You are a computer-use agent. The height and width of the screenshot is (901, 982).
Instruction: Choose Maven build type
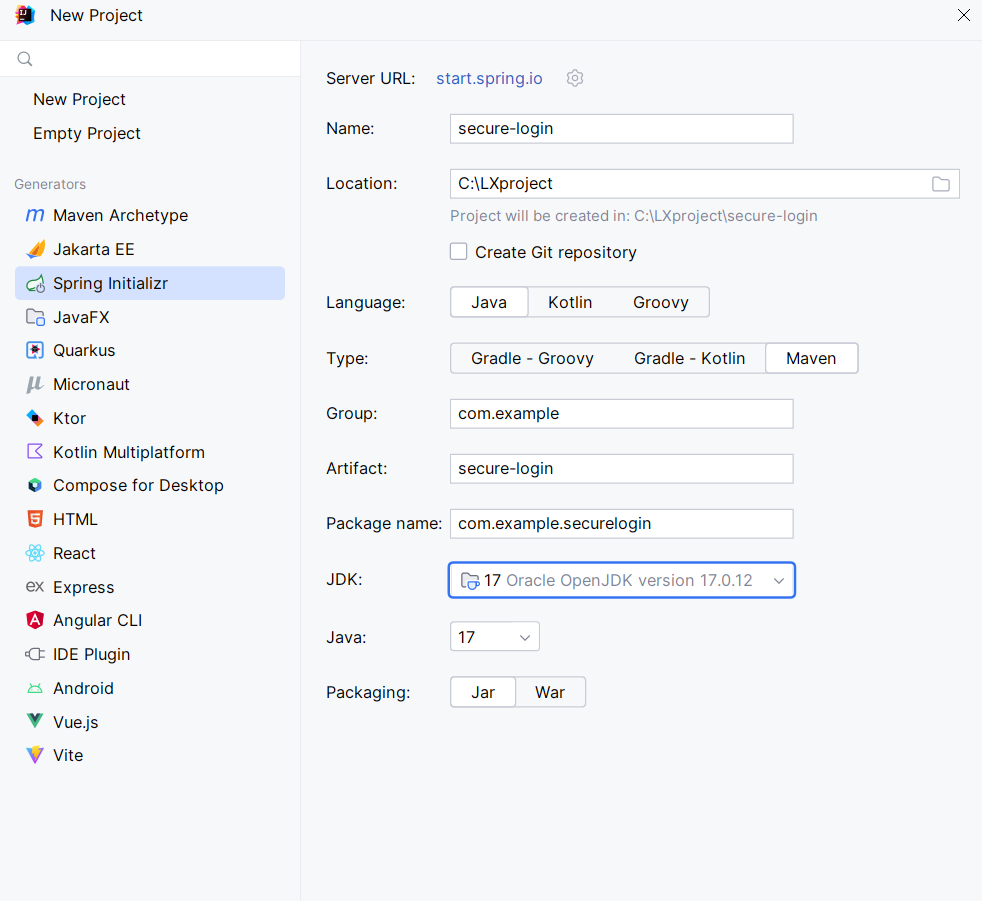point(812,358)
